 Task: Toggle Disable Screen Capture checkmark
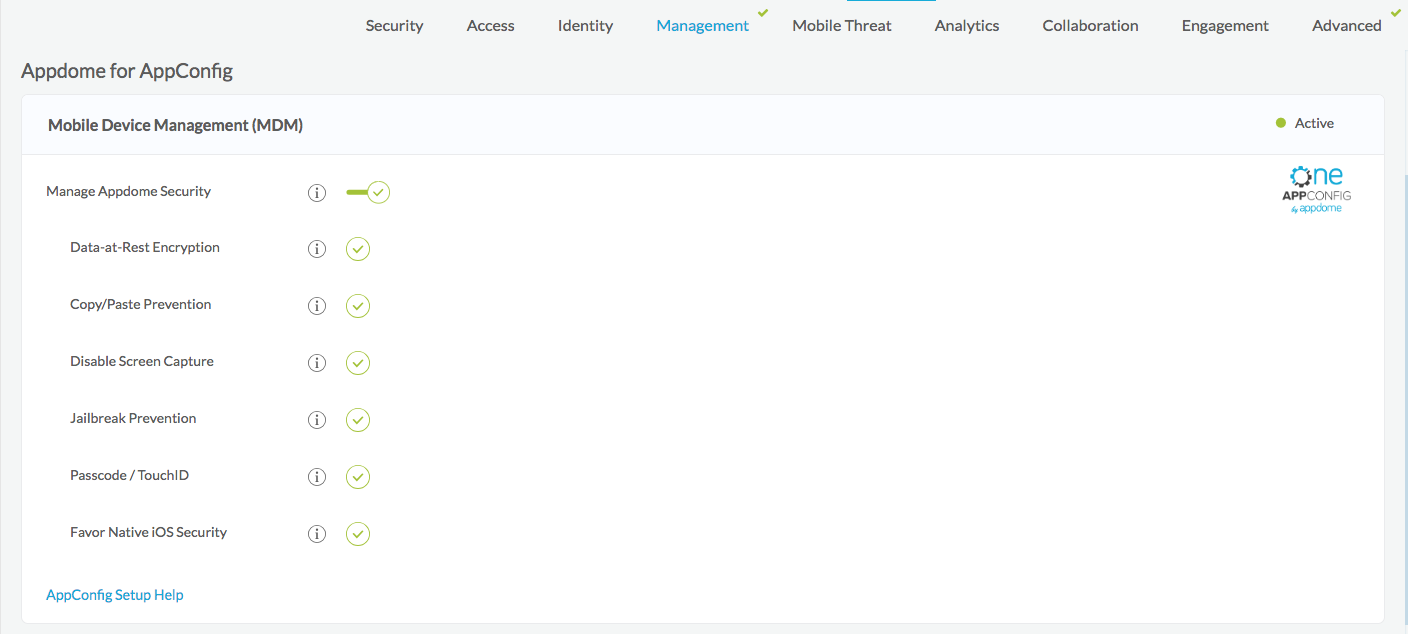tap(358, 363)
